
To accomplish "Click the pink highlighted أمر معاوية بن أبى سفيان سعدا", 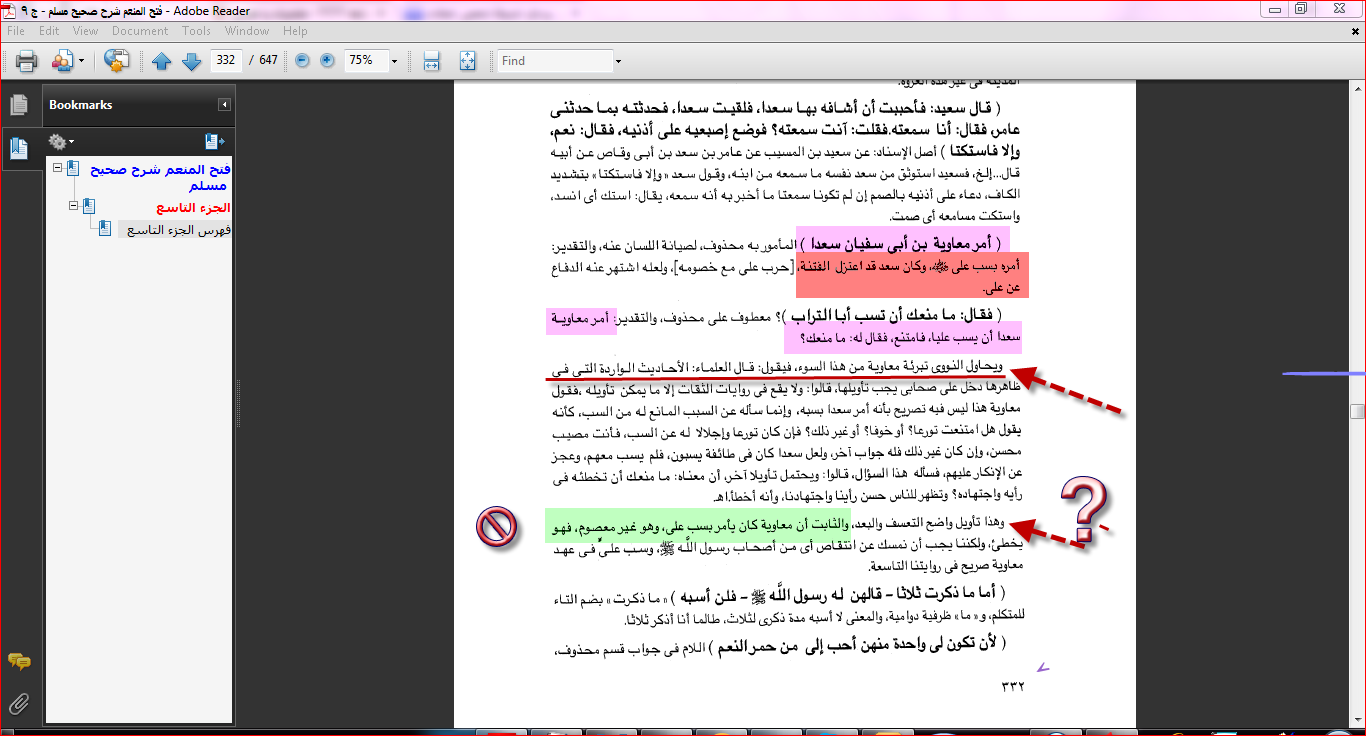I will pos(904,243).
